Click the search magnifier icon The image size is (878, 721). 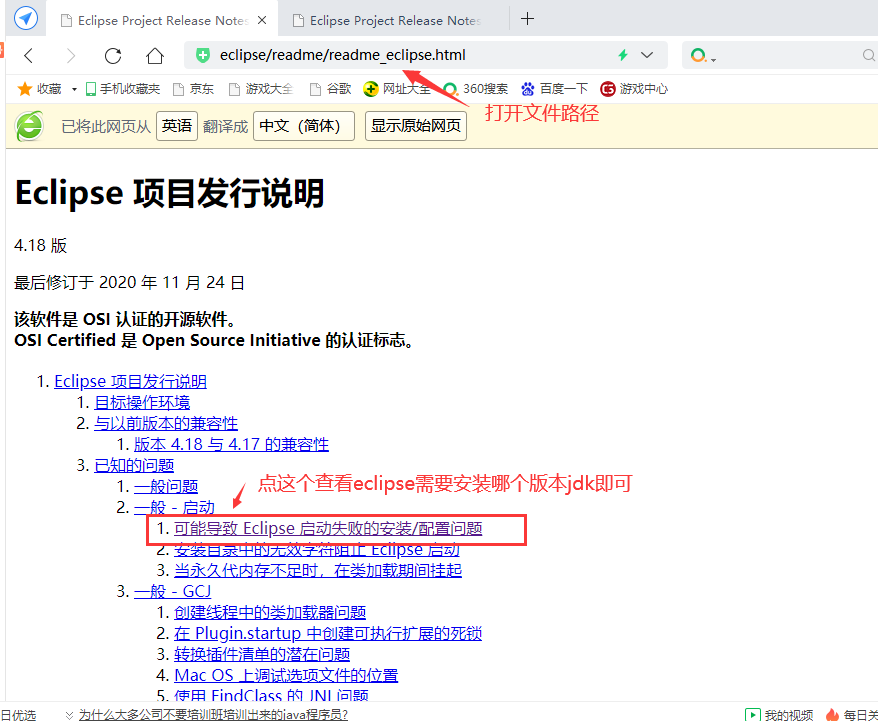[x=868, y=55]
